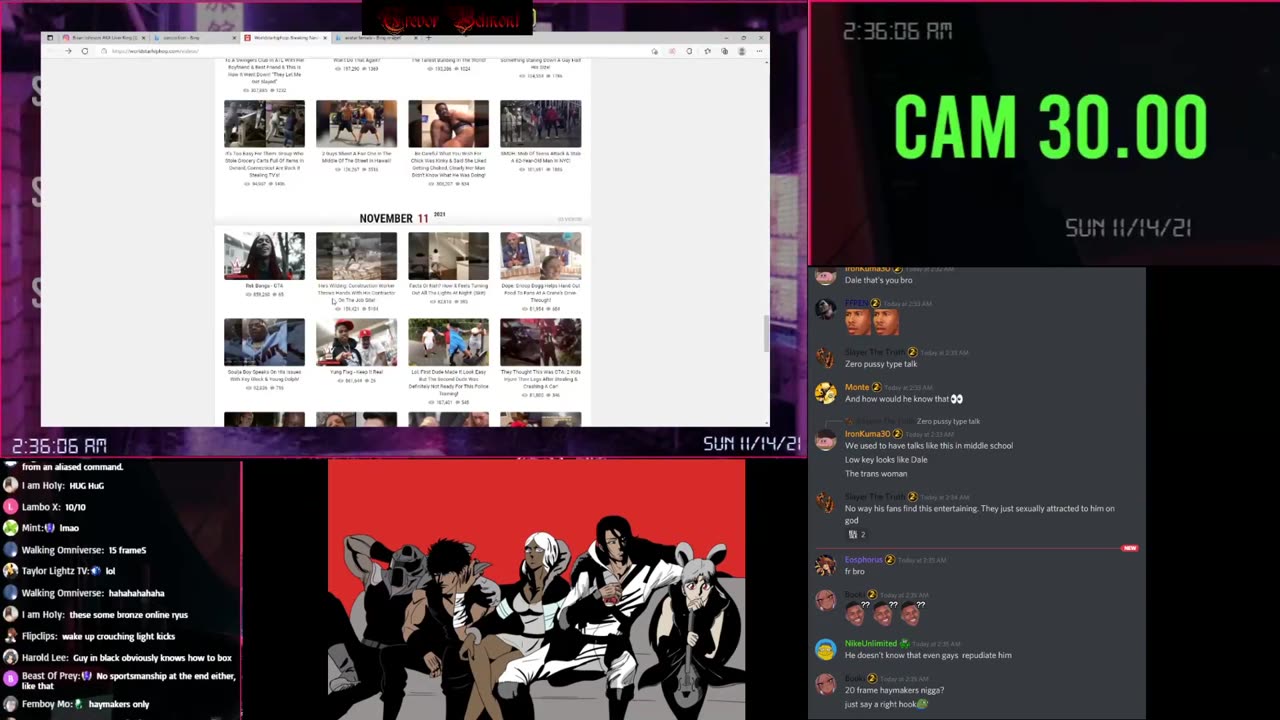This screenshot has height=720, width=1280.
Task: Click the anime group artwork panel
Action: coord(536,590)
